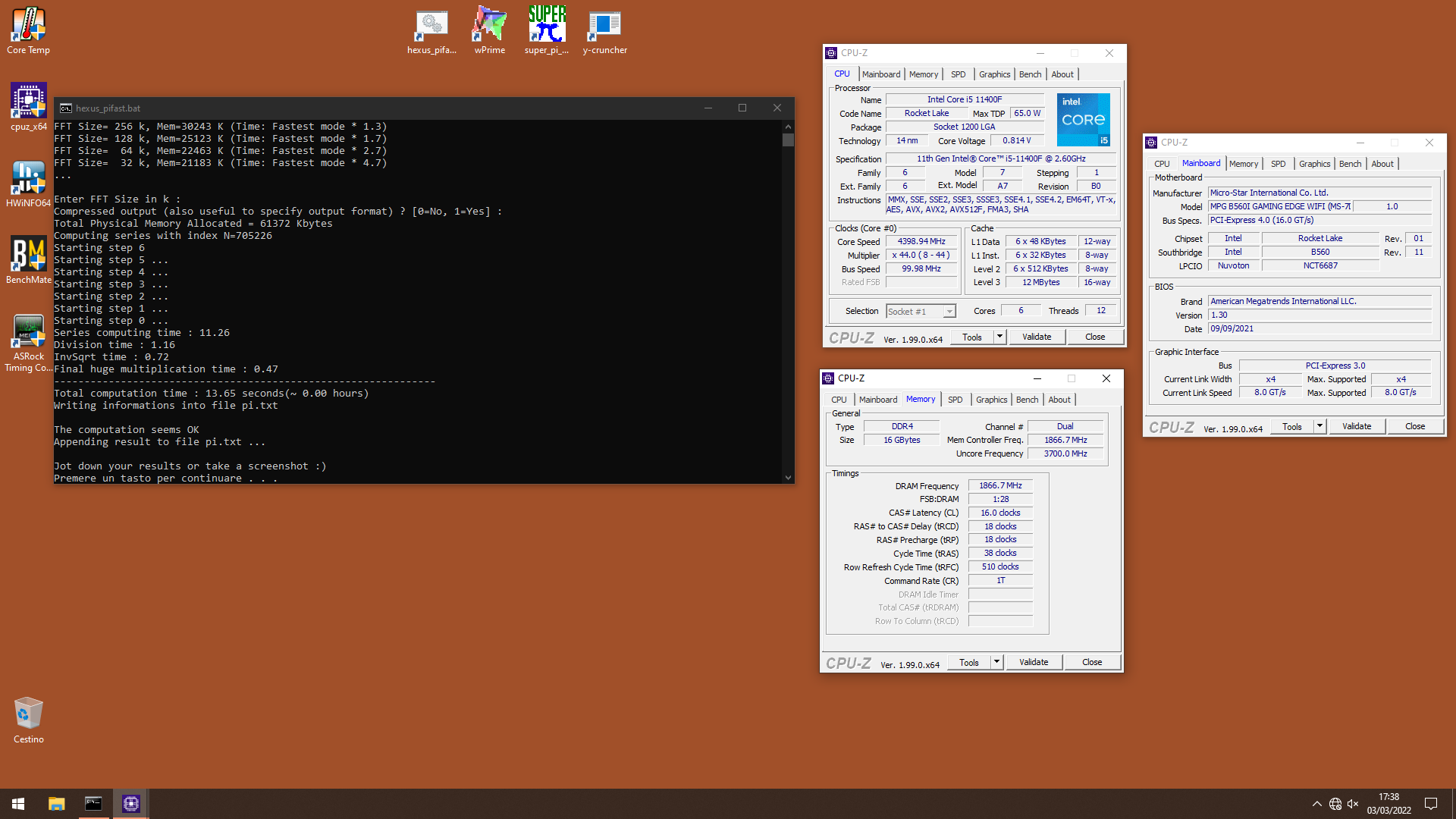Image resolution: width=1456 pixels, height=819 pixels.
Task: Click console scrollbar up arrow
Action: point(788,127)
